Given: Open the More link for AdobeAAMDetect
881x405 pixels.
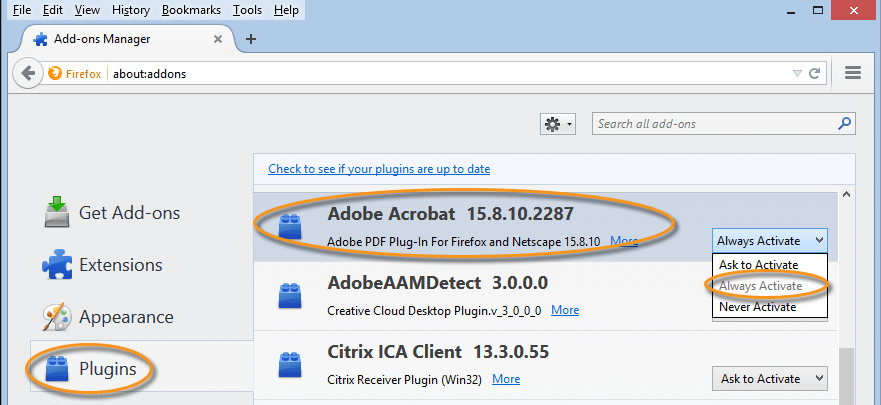Looking at the screenshot, I should pyautogui.click(x=565, y=310).
